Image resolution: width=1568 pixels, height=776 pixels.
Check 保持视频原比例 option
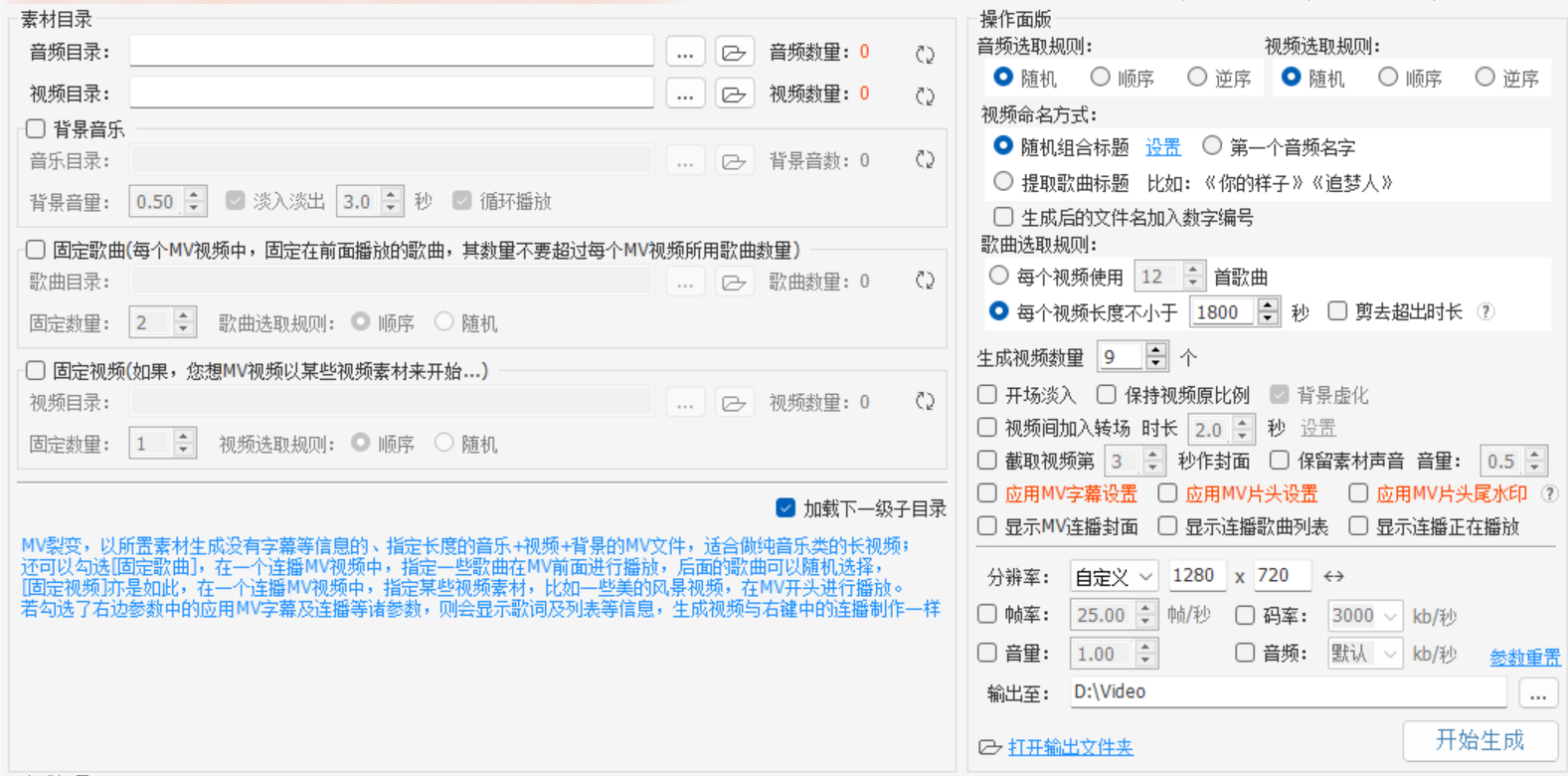[1107, 395]
